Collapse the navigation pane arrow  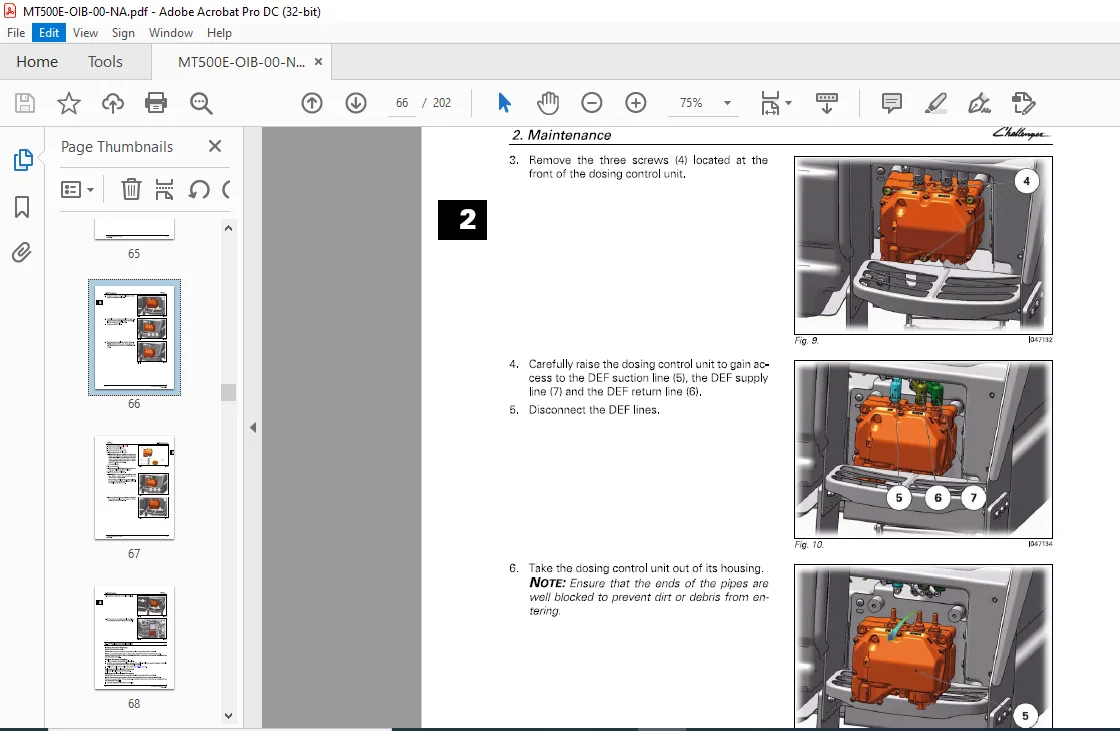click(x=253, y=427)
